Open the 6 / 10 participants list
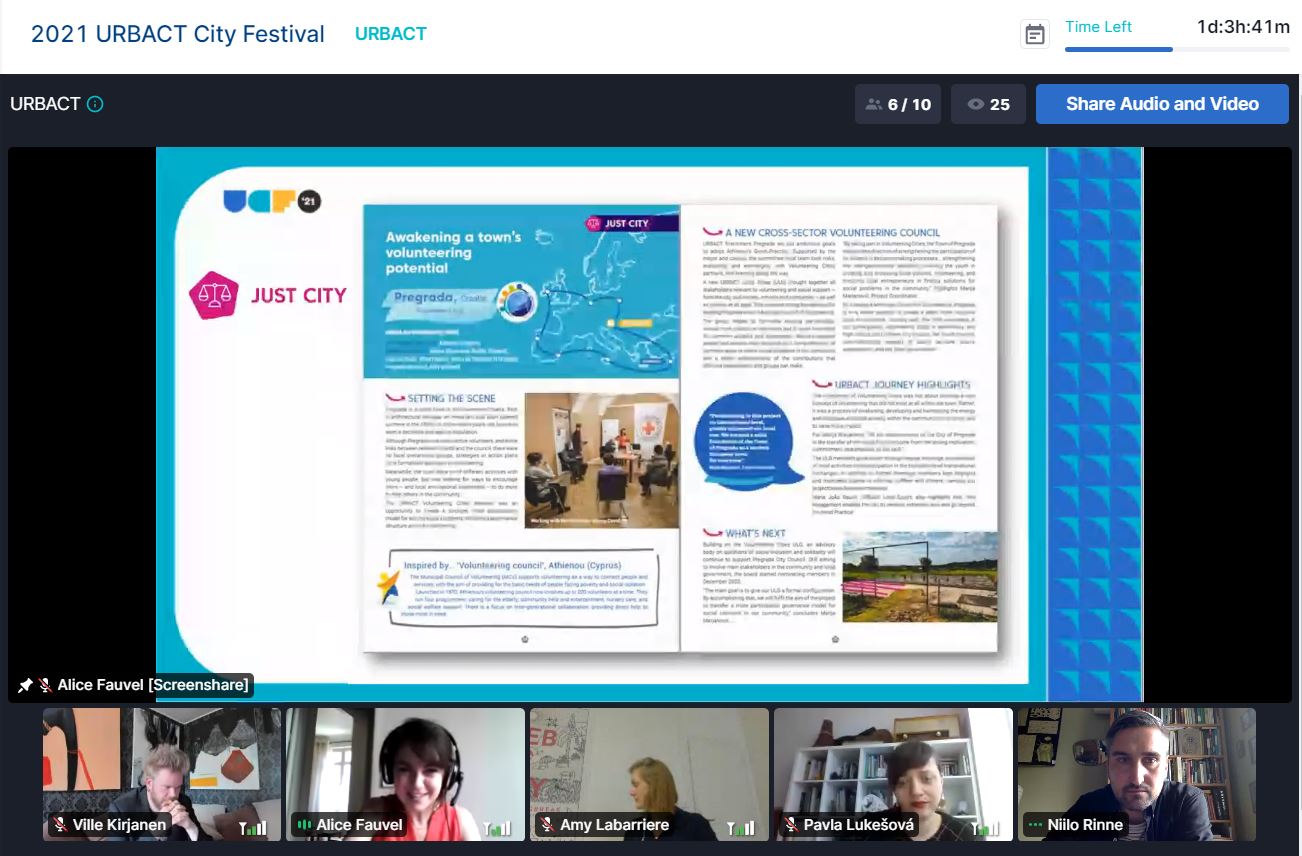The image size is (1302, 856). coord(898,104)
